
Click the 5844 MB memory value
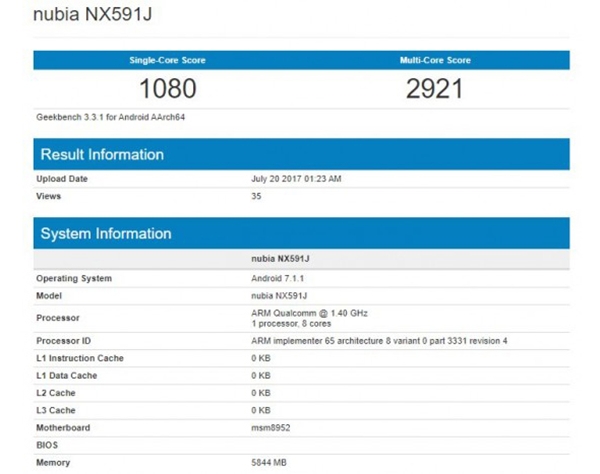click(271, 462)
